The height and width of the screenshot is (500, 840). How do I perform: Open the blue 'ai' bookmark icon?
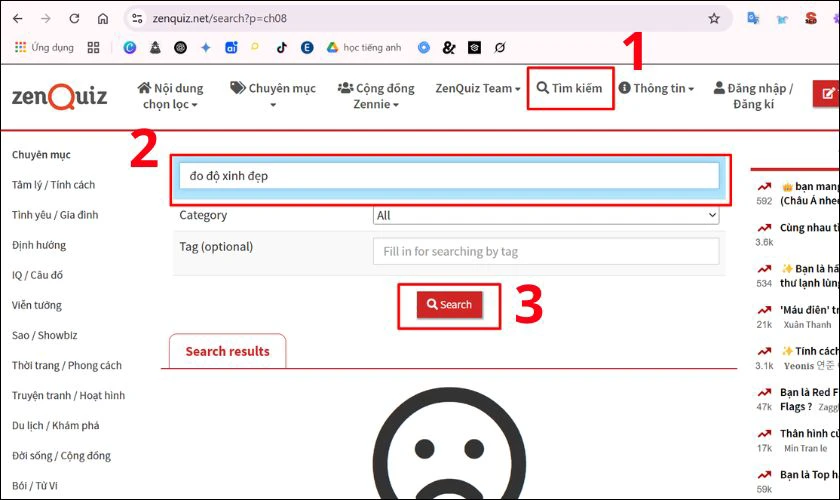coord(231,48)
